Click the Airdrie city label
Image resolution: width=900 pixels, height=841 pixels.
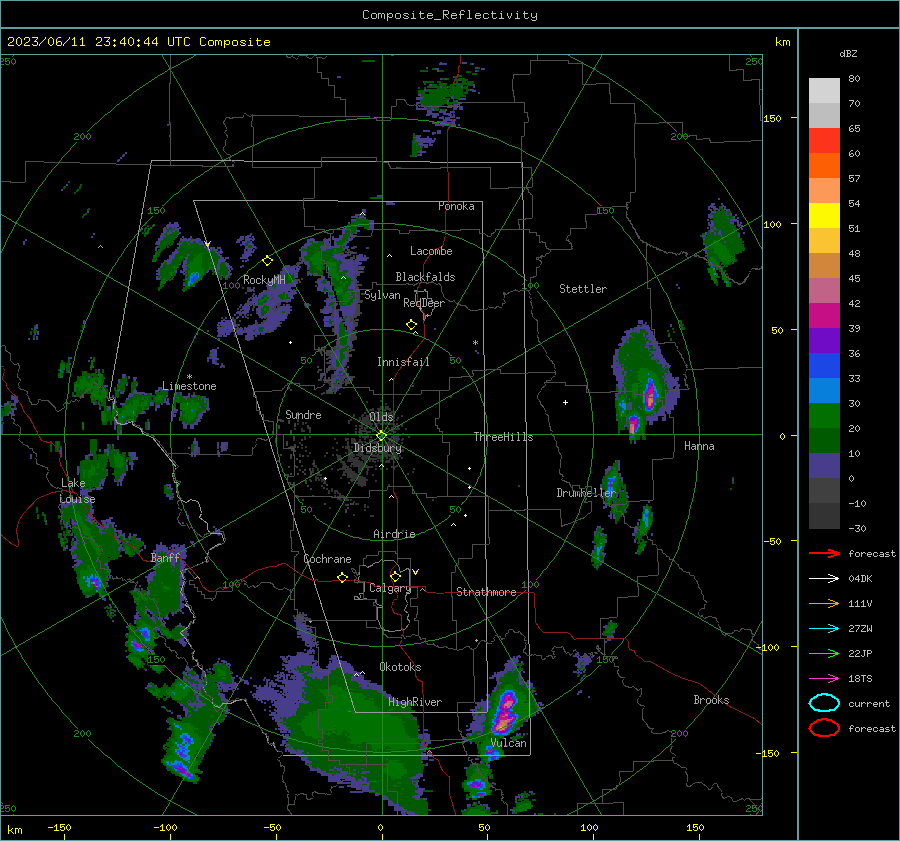(x=394, y=534)
